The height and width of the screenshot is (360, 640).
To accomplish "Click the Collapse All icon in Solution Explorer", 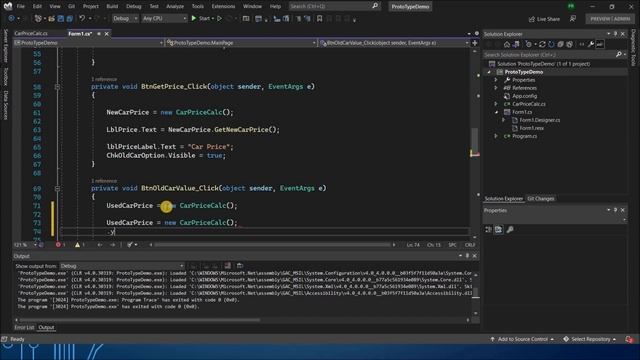I will (560, 44).
